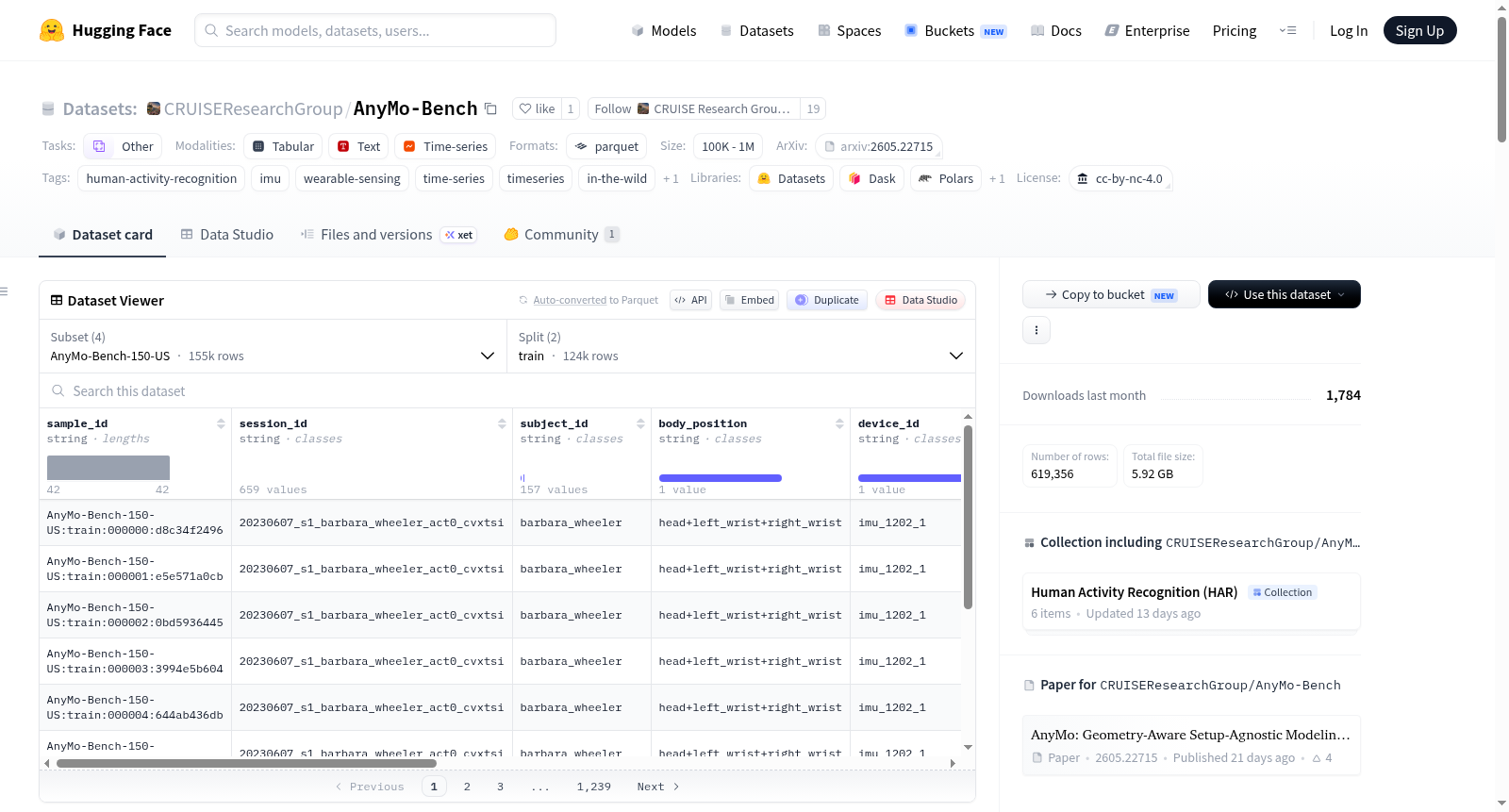The image size is (1509, 812).
Task: Click the paper upvote count icon
Action: pyautogui.click(x=1317, y=758)
